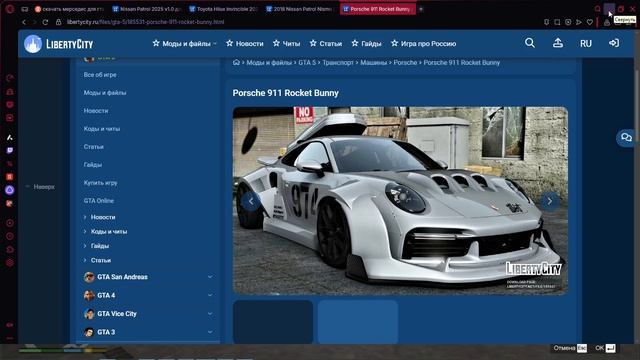Open a new browser tab
Image resolution: width=640 pixels, height=360 pixels.
pos(421,9)
